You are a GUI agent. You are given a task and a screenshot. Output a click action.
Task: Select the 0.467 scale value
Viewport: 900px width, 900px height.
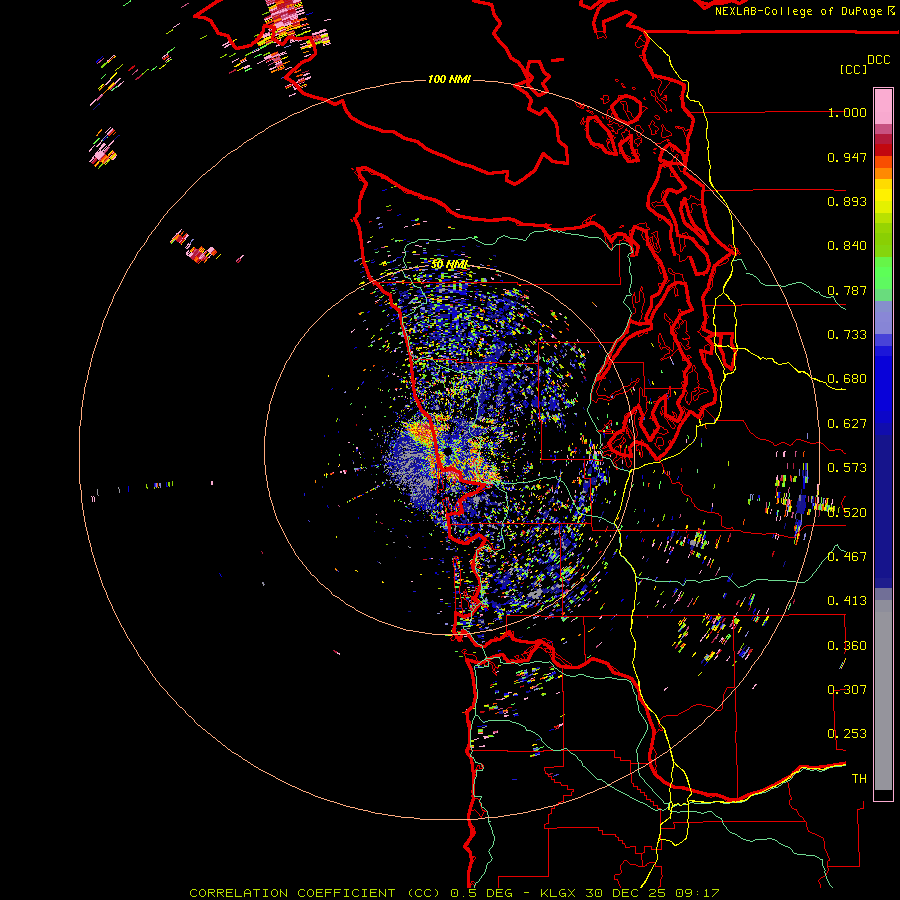pyautogui.click(x=847, y=556)
